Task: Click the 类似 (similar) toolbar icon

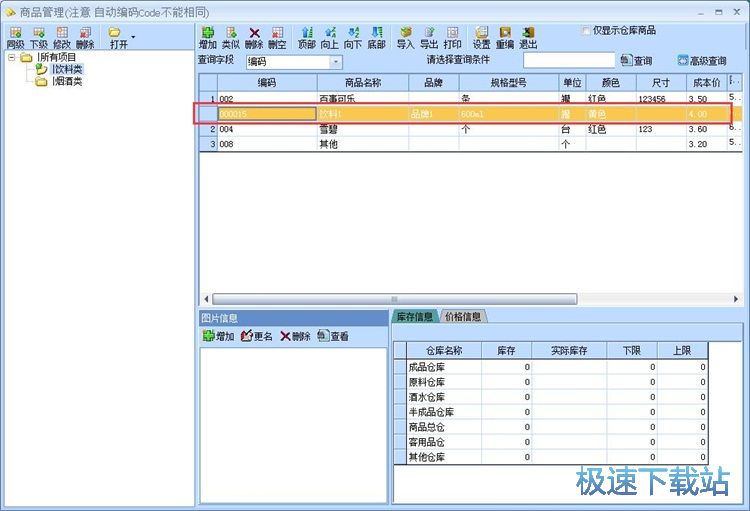Action: pos(231,38)
